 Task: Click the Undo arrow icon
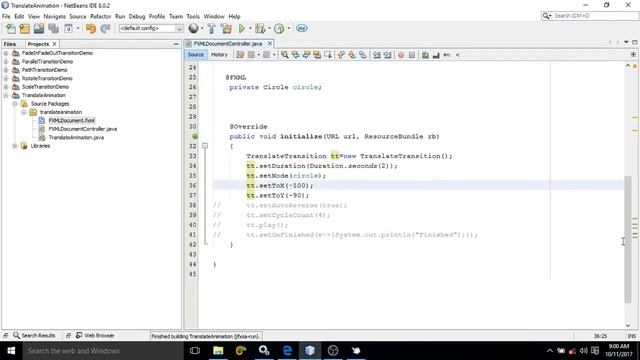click(x=91, y=29)
